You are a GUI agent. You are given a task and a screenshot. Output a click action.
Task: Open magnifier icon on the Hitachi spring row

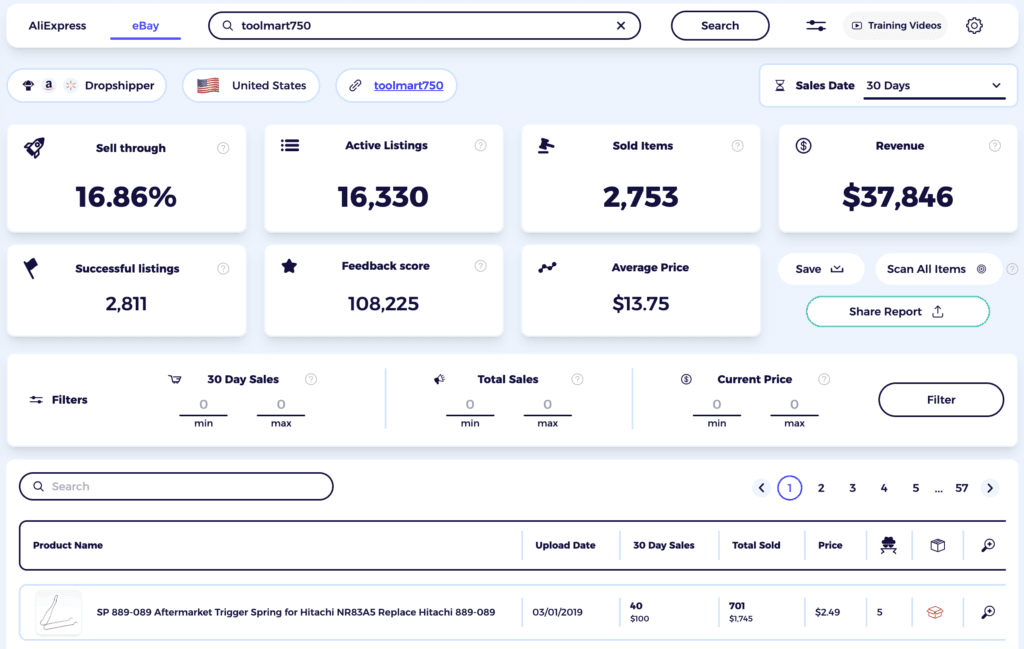click(987, 611)
